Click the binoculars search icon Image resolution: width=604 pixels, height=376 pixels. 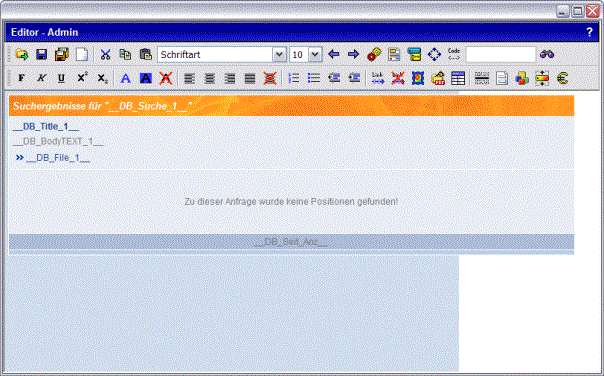pos(547,54)
